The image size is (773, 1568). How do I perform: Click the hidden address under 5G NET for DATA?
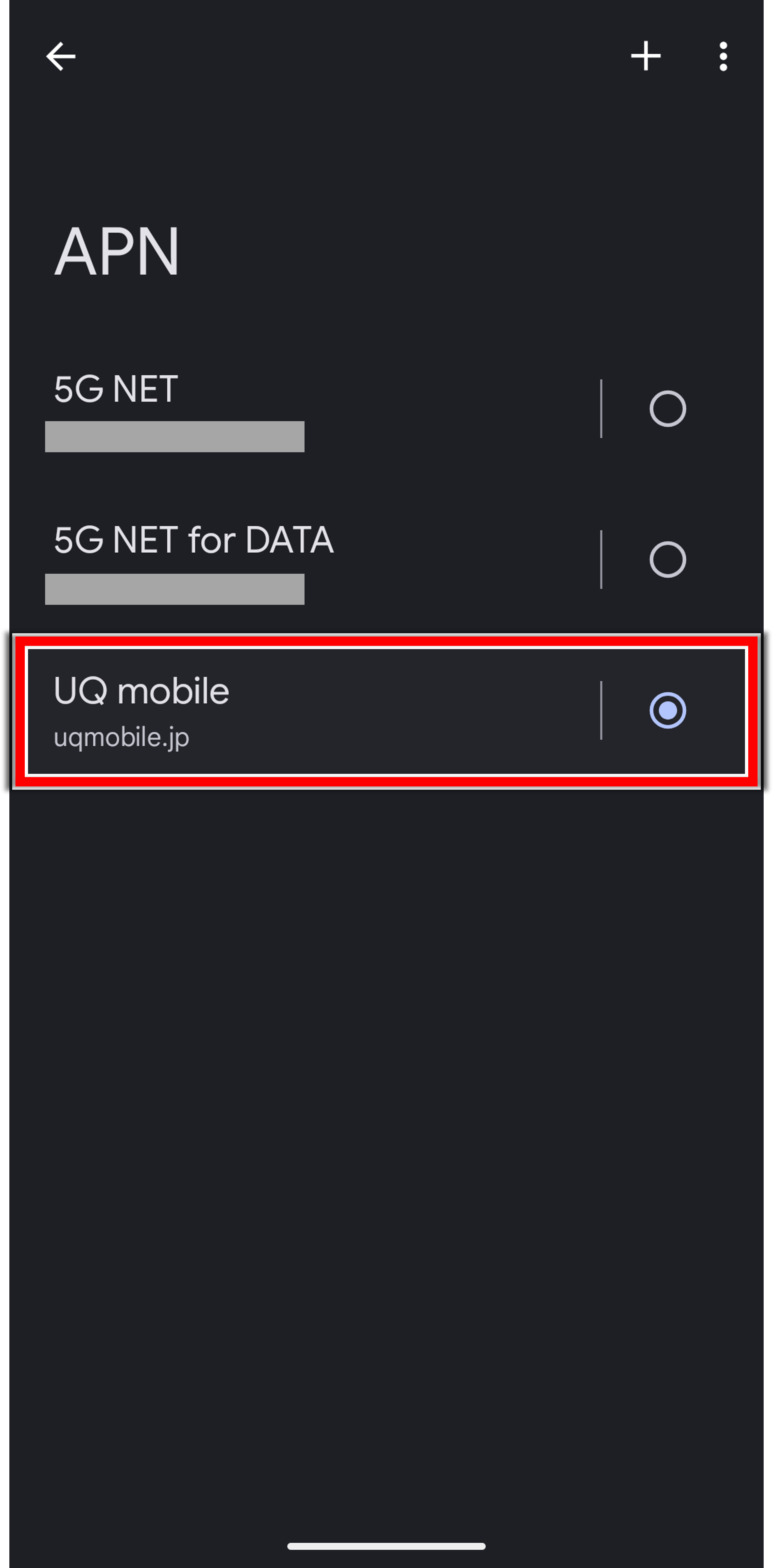coord(175,589)
